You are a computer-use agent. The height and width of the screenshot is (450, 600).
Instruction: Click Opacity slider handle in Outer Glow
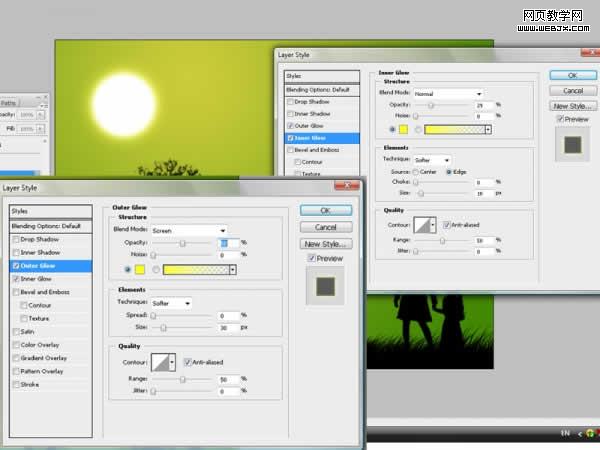[183, 243]
